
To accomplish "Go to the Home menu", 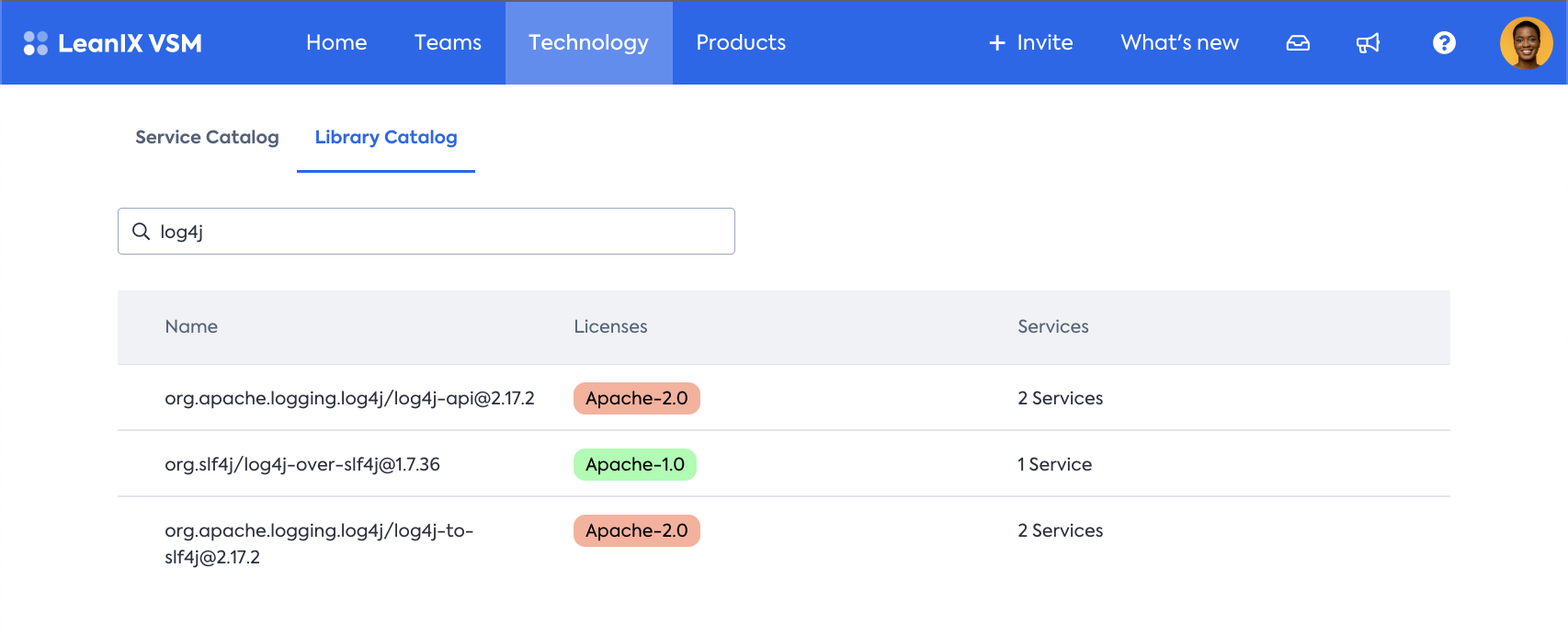I will [336, 43].
